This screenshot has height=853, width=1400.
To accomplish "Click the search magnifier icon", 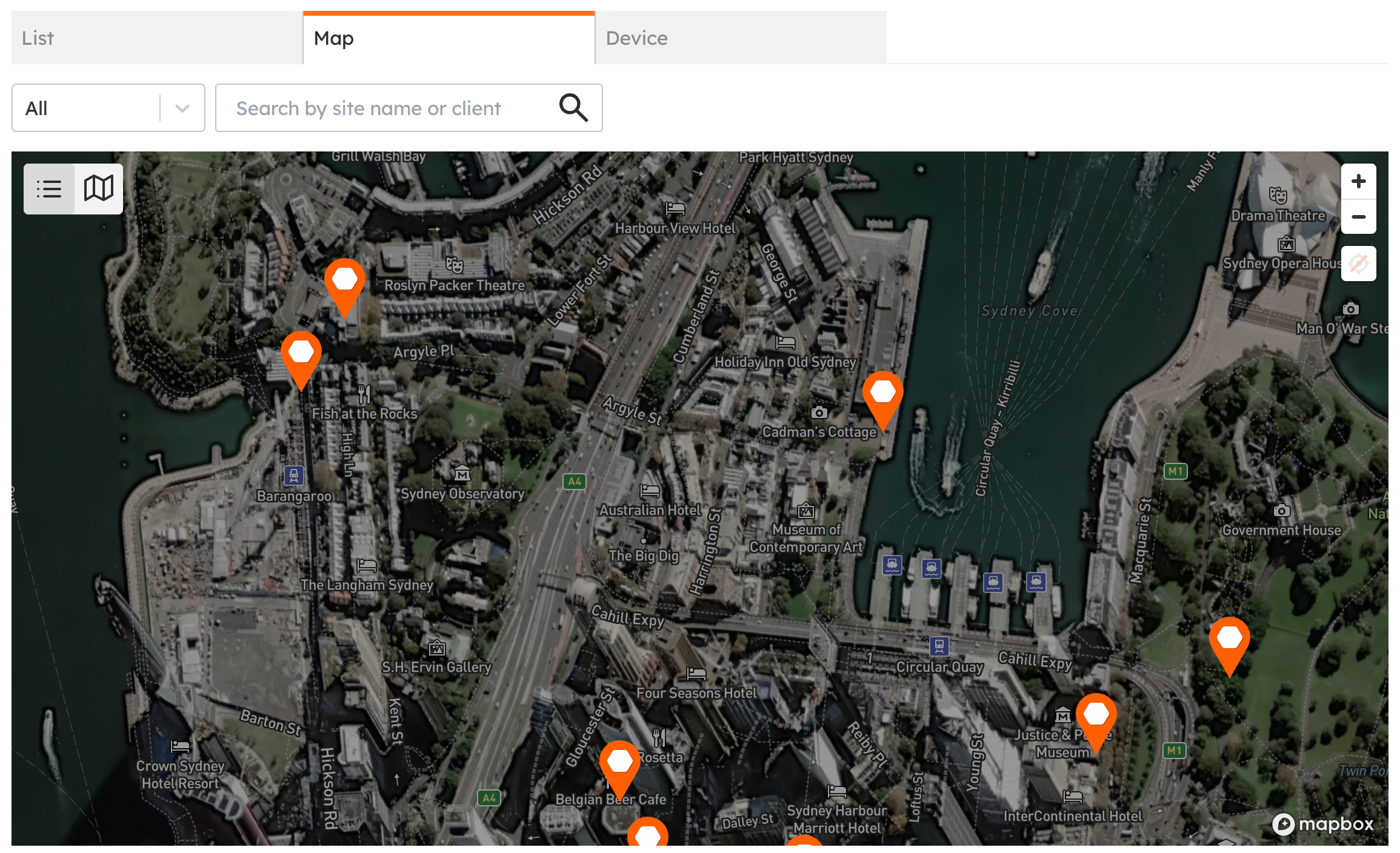I will pos(573,108).
